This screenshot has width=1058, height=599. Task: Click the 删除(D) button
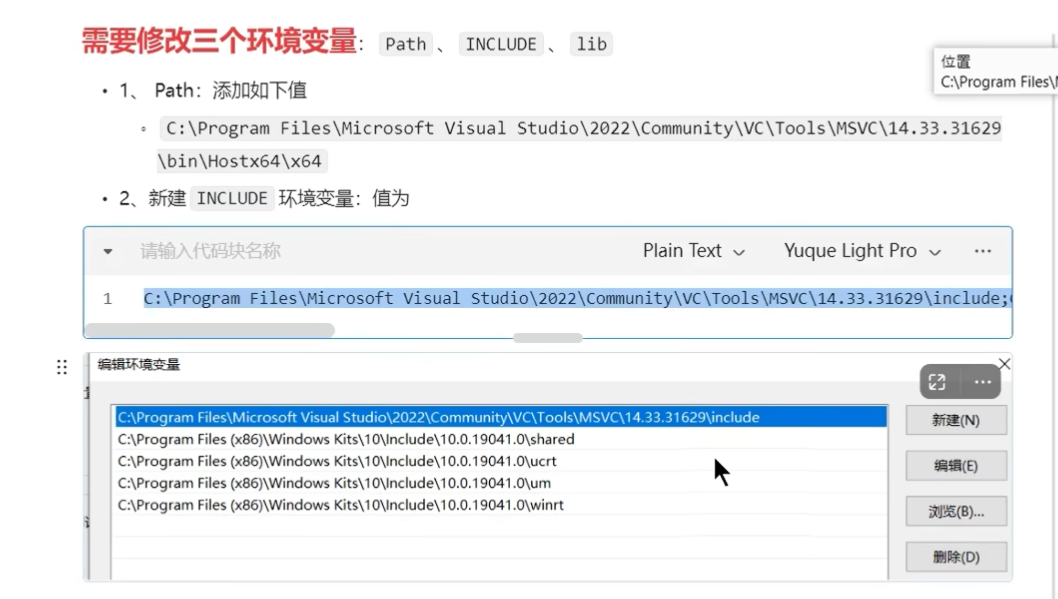(x=956, y=557)
